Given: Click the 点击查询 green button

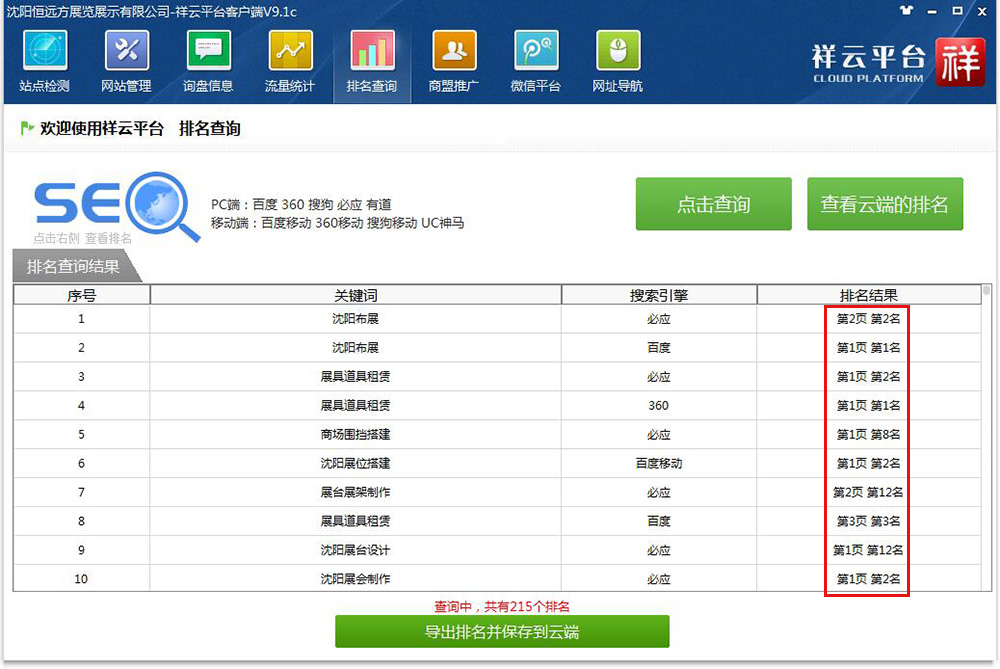Looking at the screenshot, I should click(714, 204).
